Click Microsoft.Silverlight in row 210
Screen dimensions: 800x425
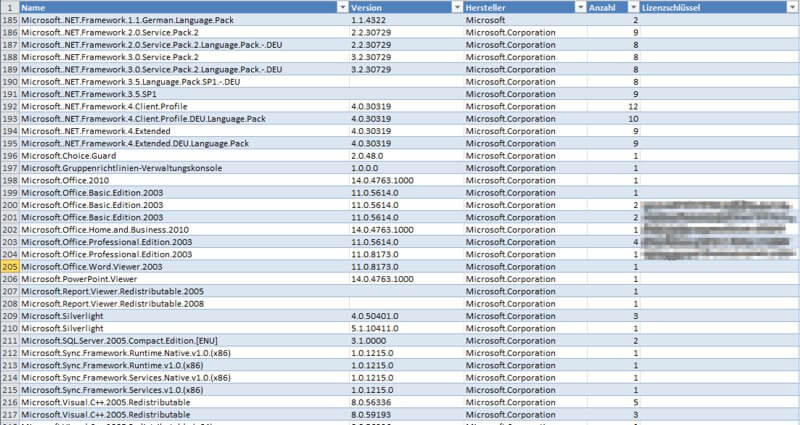click(184, 329)
